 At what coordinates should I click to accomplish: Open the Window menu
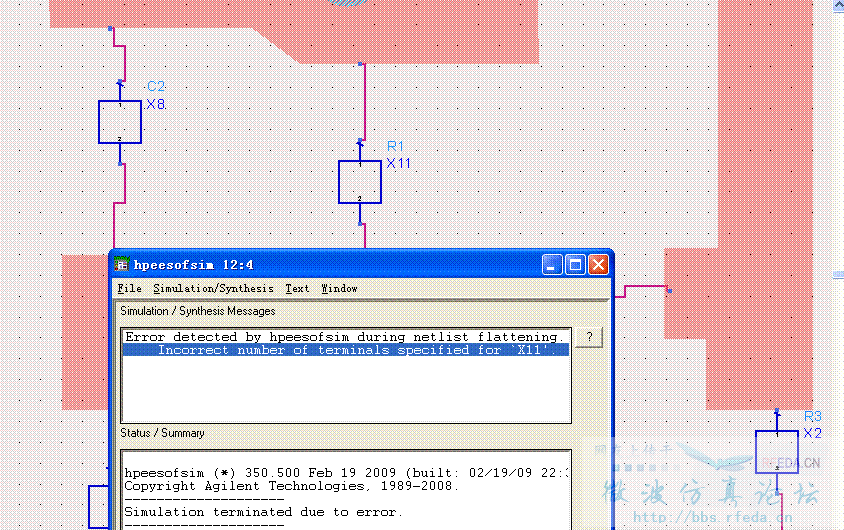click(339, 288)
